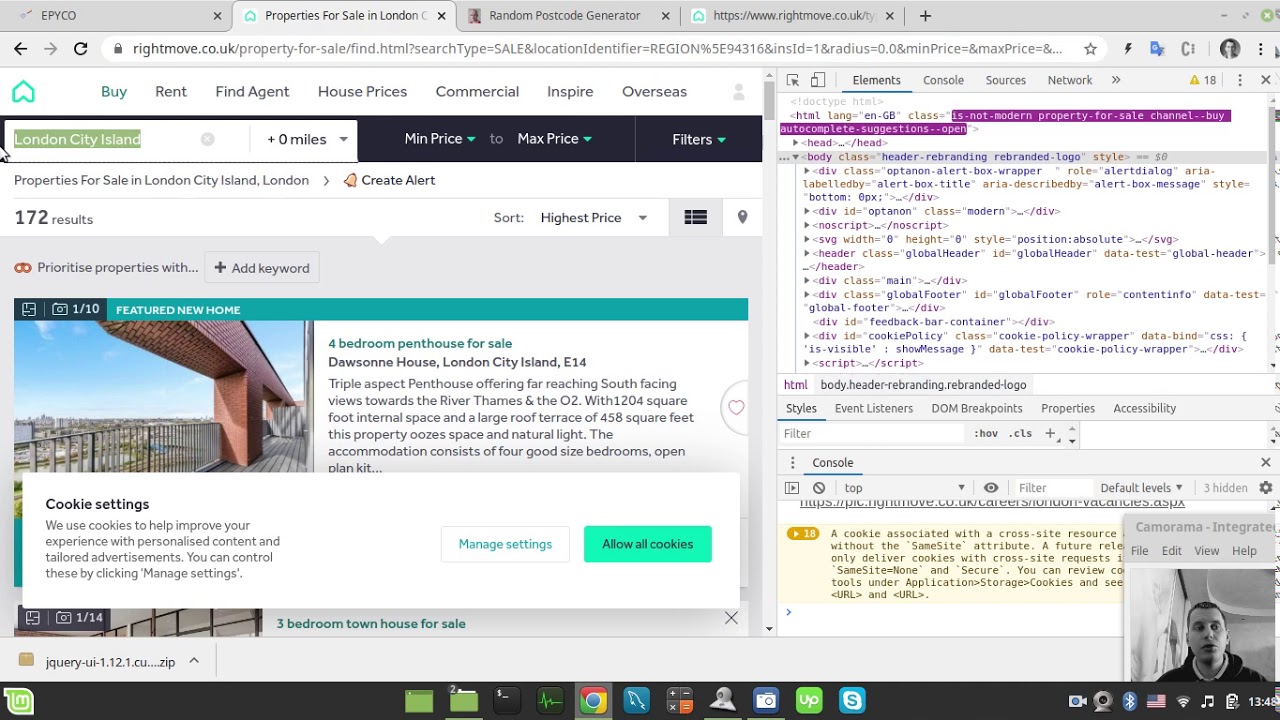
Task: Toggle the :hov element state panel
Action: [x=986, y=433]
